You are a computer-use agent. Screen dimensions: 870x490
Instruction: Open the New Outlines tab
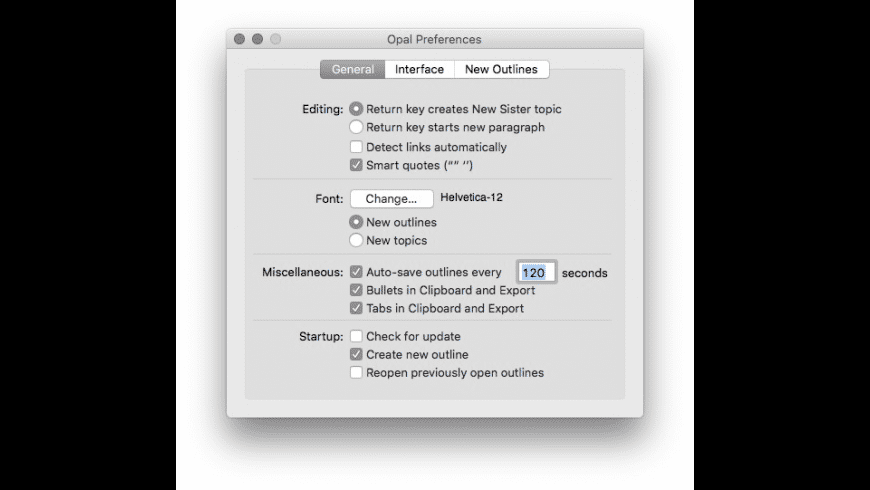(501, 69)
